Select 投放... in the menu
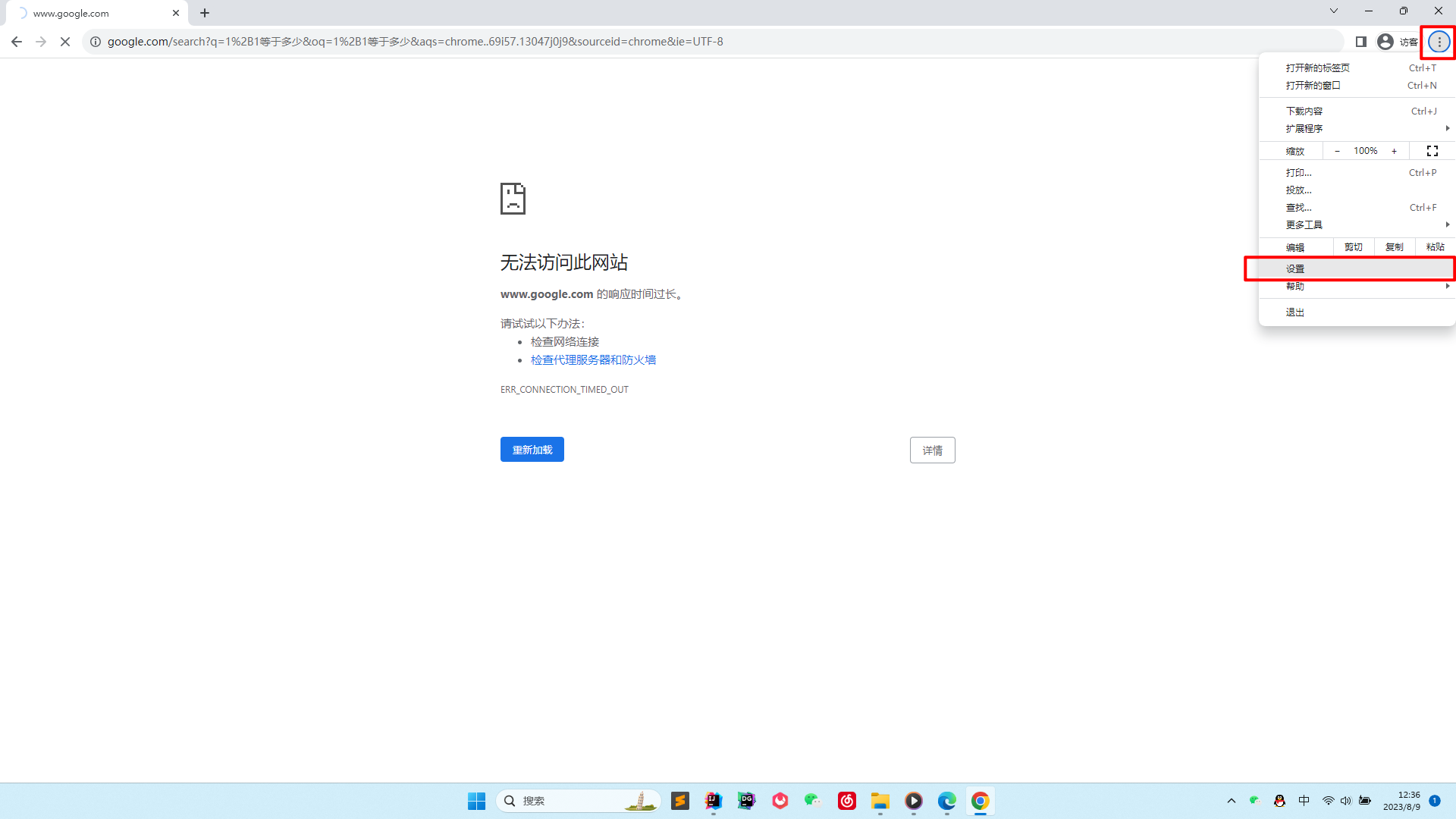 click(1357, 190)
